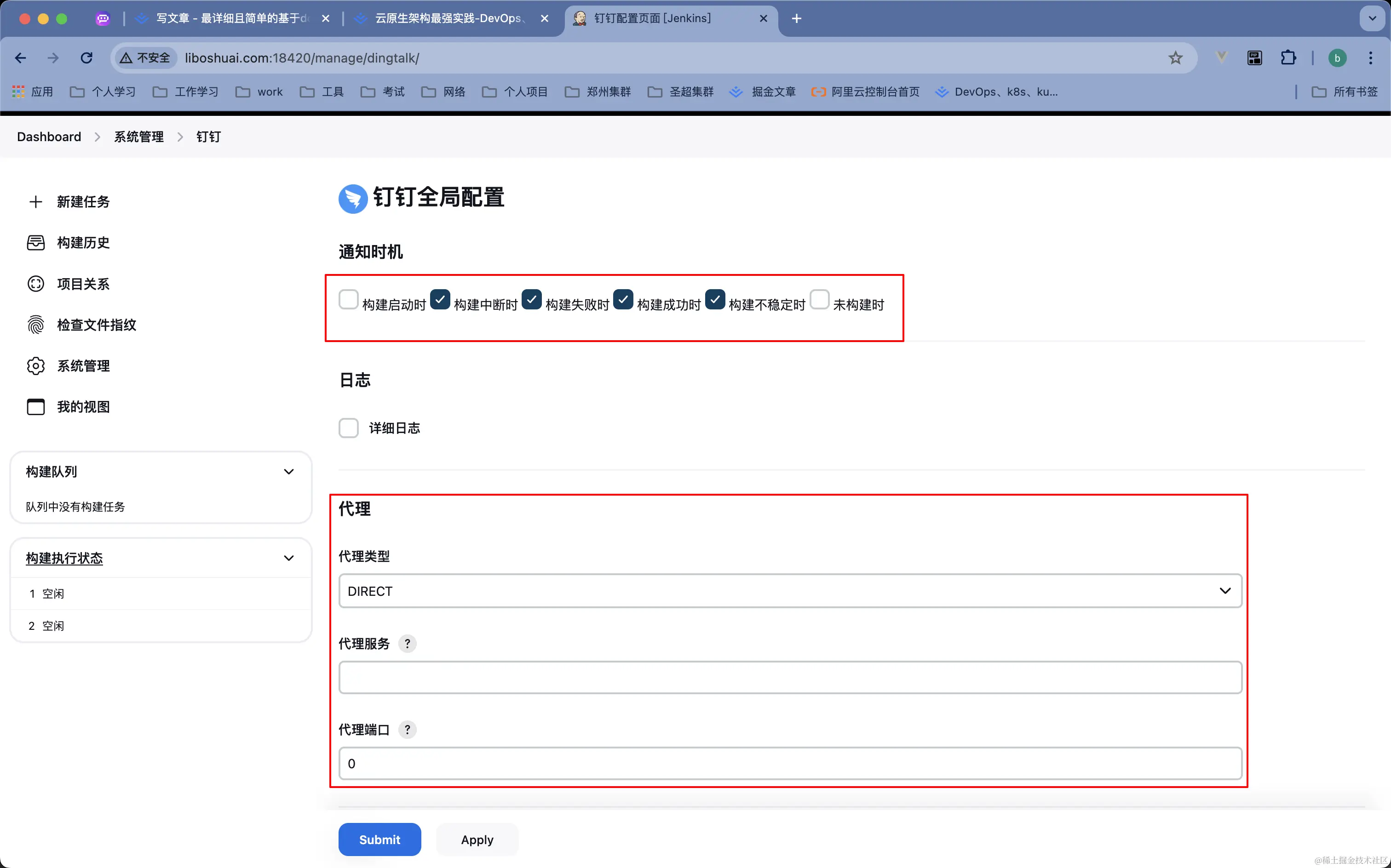Collapse the 构建队列 panel chevron

click(289, 472)
